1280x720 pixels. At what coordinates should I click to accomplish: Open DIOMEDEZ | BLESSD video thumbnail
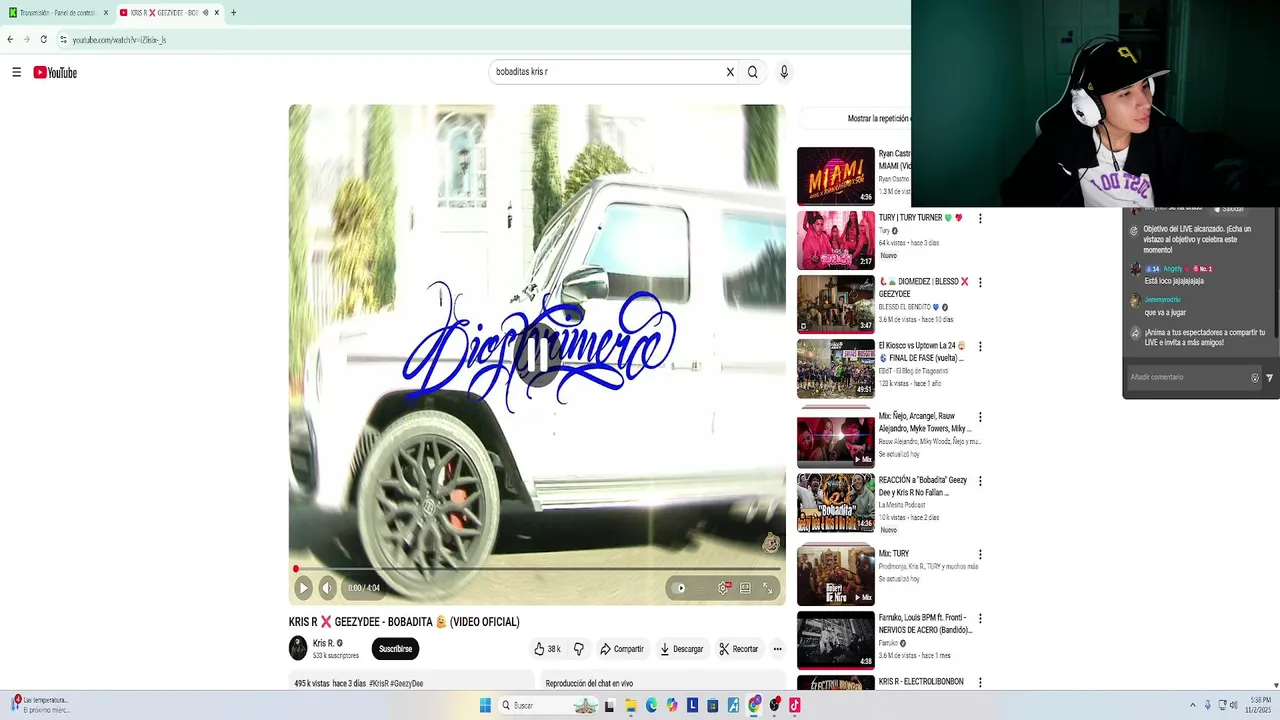pyautogui.click(x=836, y=304)
